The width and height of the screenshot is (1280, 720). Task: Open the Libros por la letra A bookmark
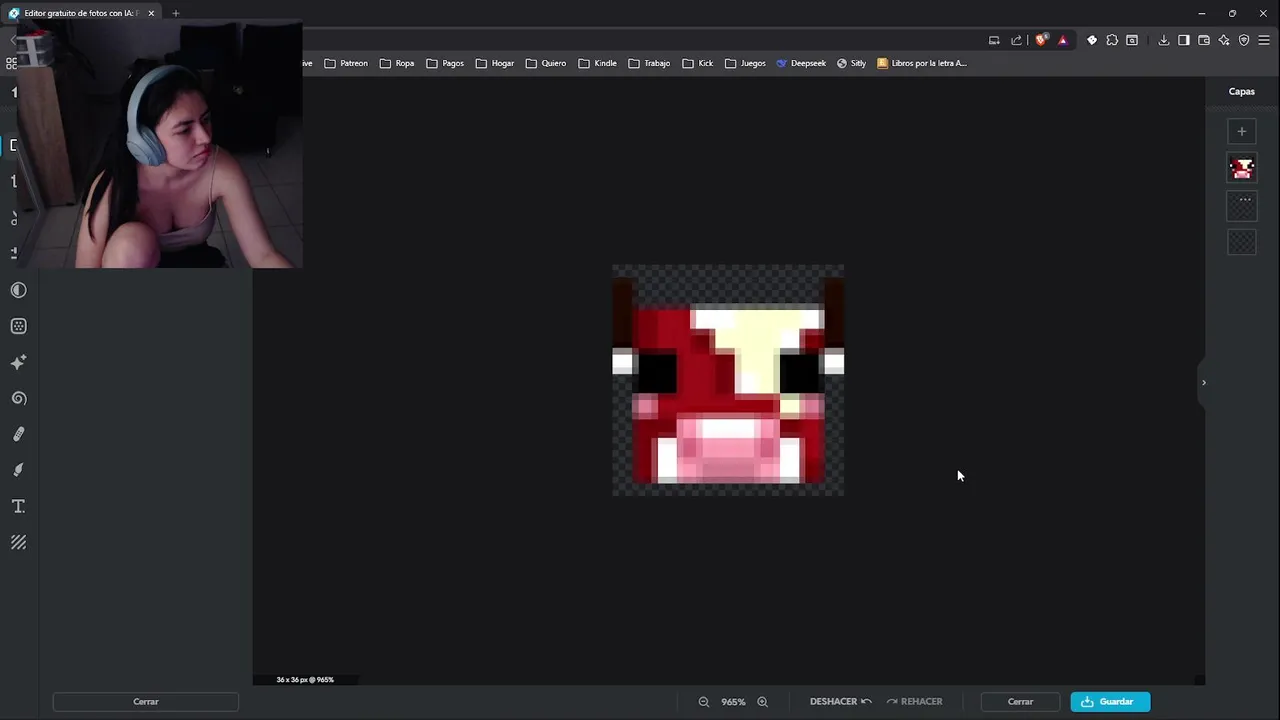[922, 63]
